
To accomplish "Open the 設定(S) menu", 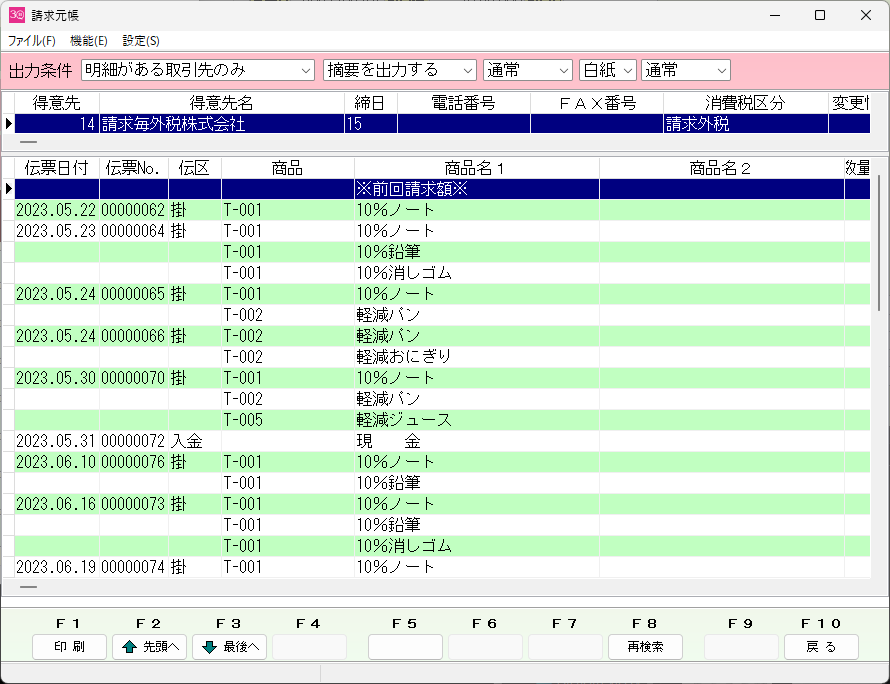I will [x=141, y=41].
